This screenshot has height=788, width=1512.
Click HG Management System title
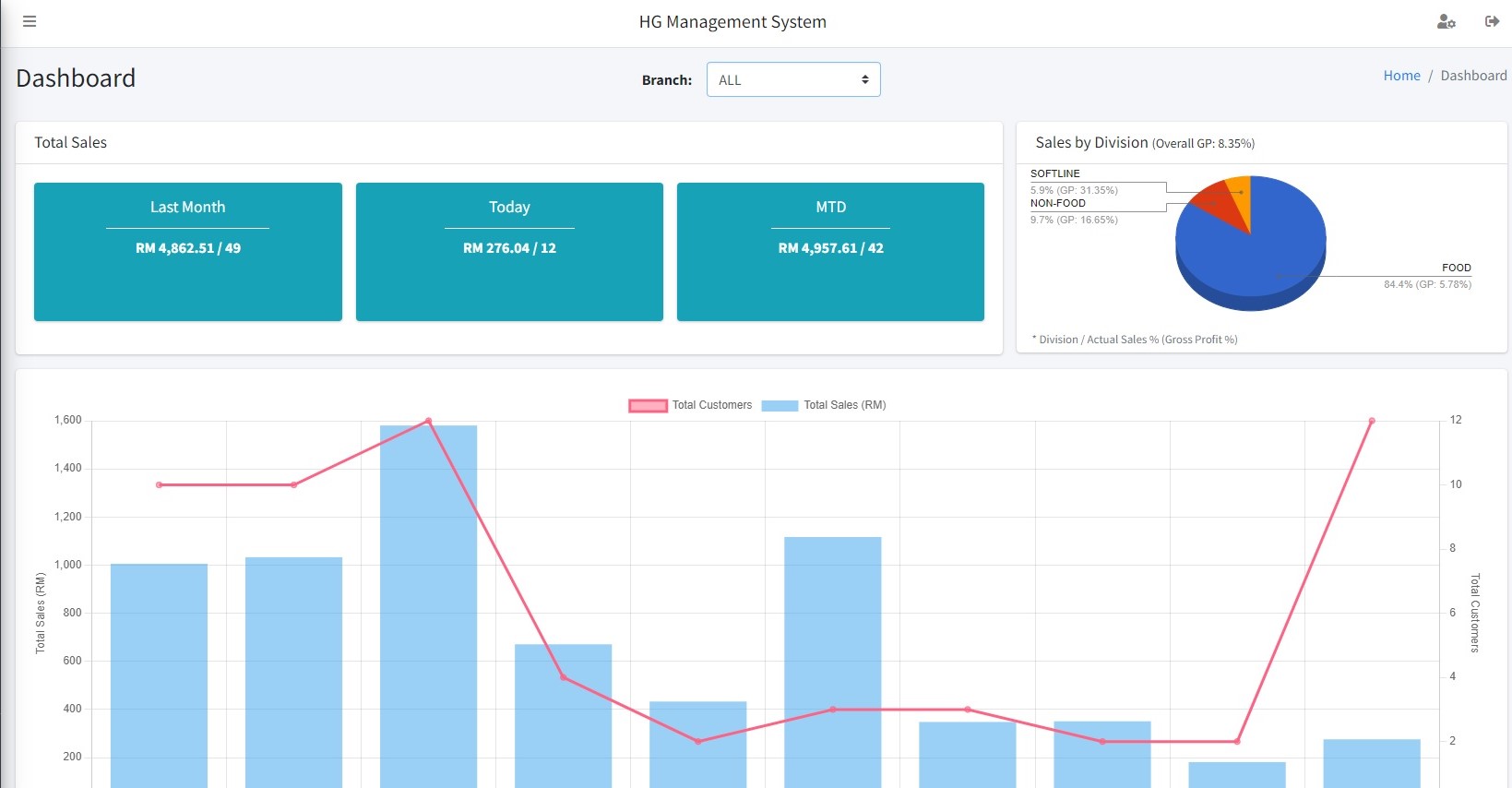coord(732,21)
